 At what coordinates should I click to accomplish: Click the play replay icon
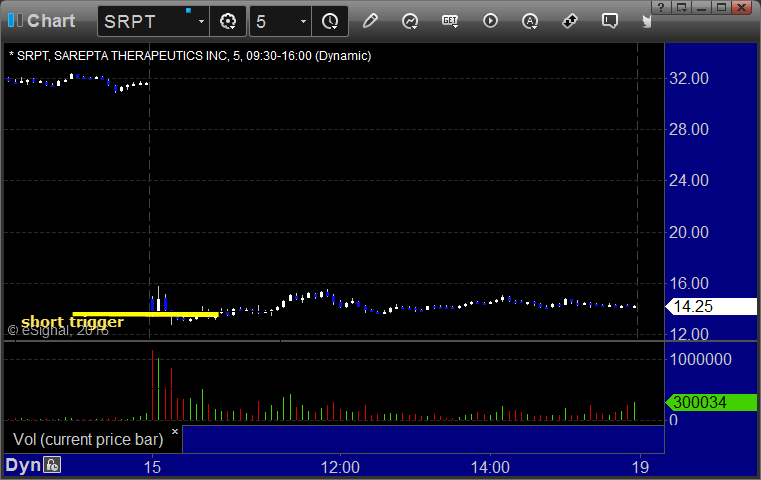(x=490, y=21)
